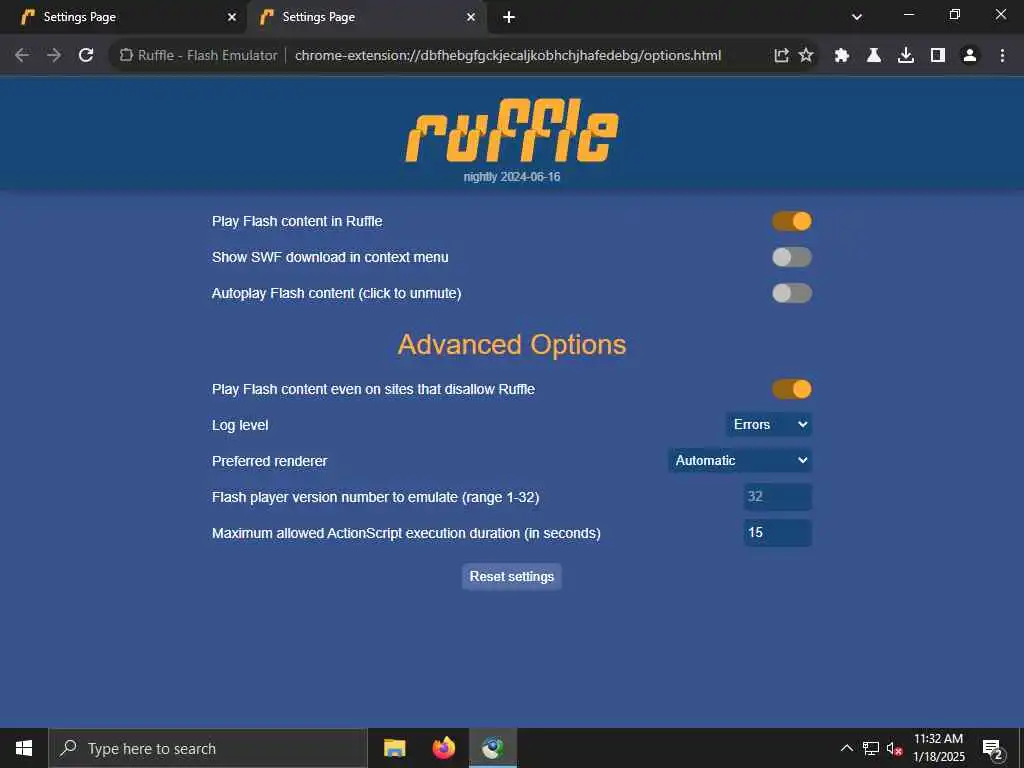
Task: Close the second Settings Page tab
Action: [x=471, y=18]
